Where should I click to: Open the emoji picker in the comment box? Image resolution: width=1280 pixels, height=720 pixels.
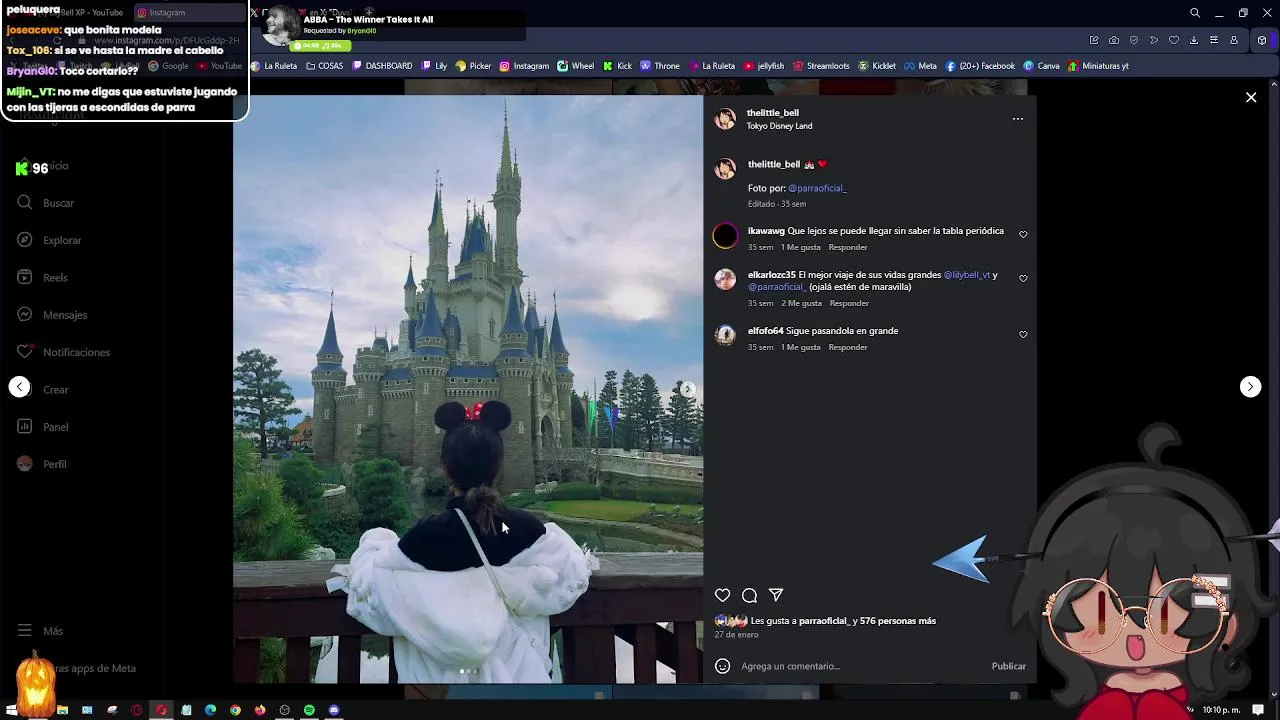coord(722,666)
